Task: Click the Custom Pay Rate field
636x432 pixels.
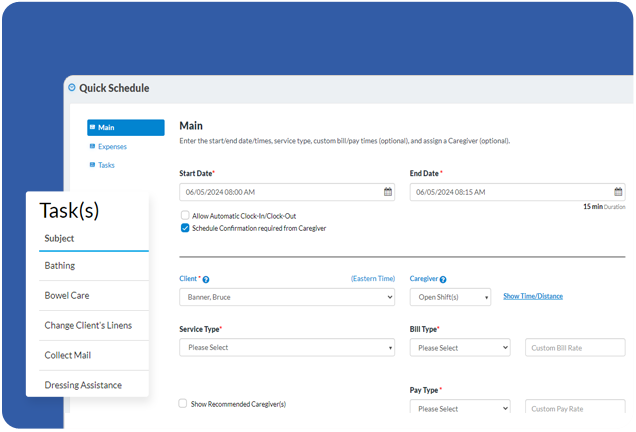Action: point(575,409)
